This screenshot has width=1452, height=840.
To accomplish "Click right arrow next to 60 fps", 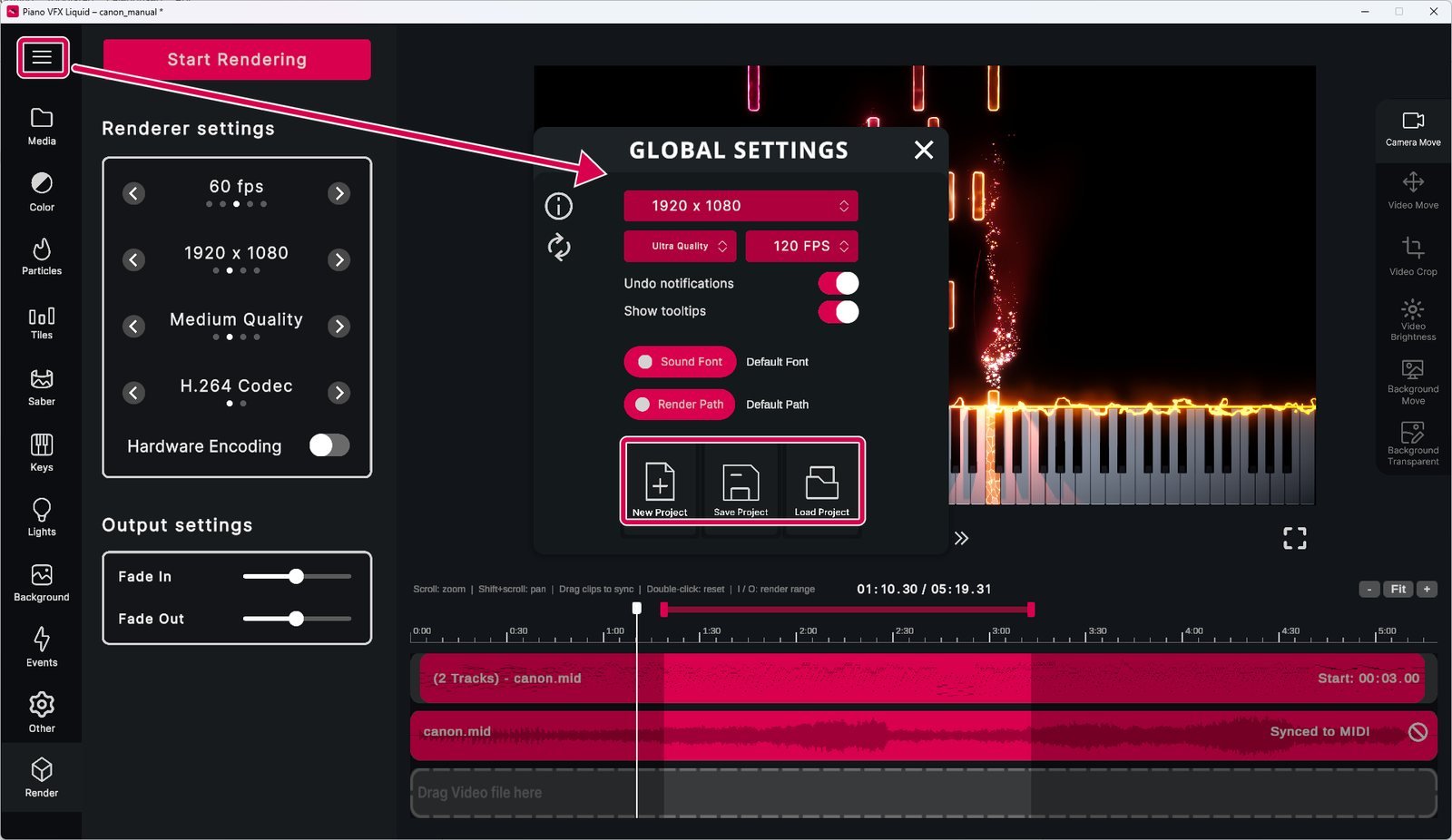I will click(x=339, y=193).
